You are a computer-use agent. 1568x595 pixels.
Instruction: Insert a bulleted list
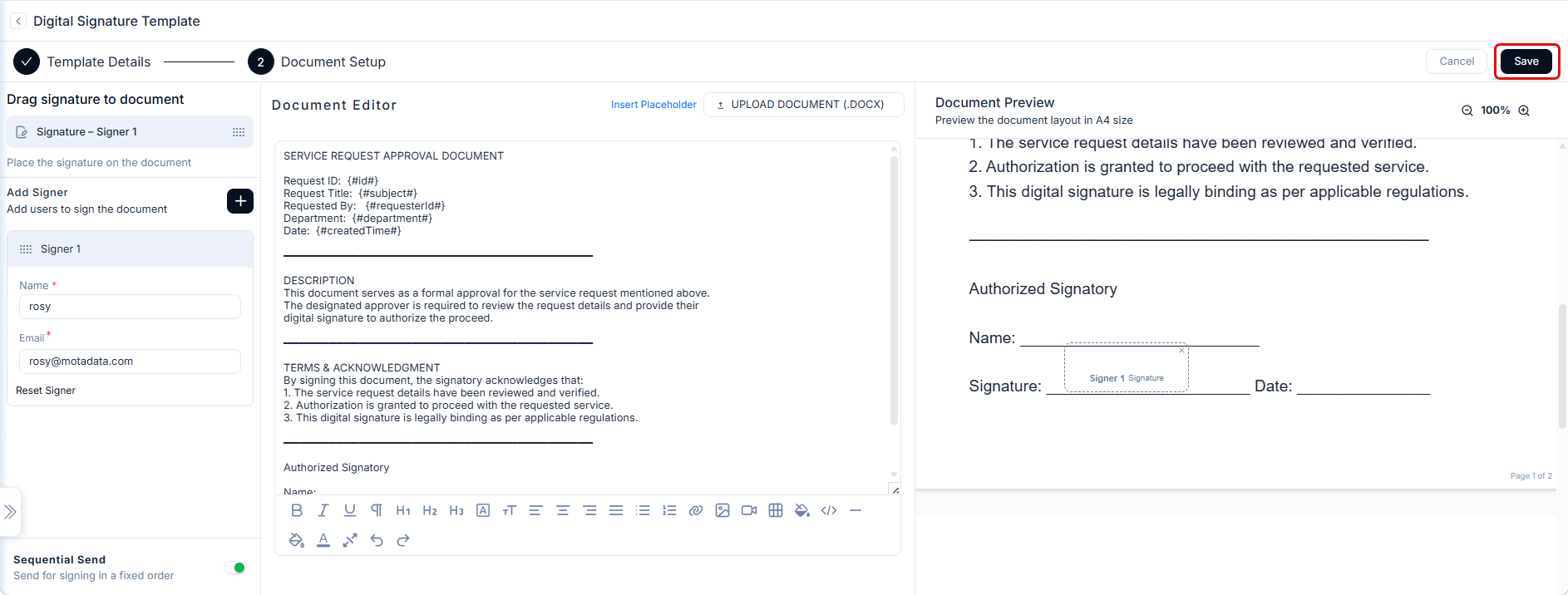643,510
